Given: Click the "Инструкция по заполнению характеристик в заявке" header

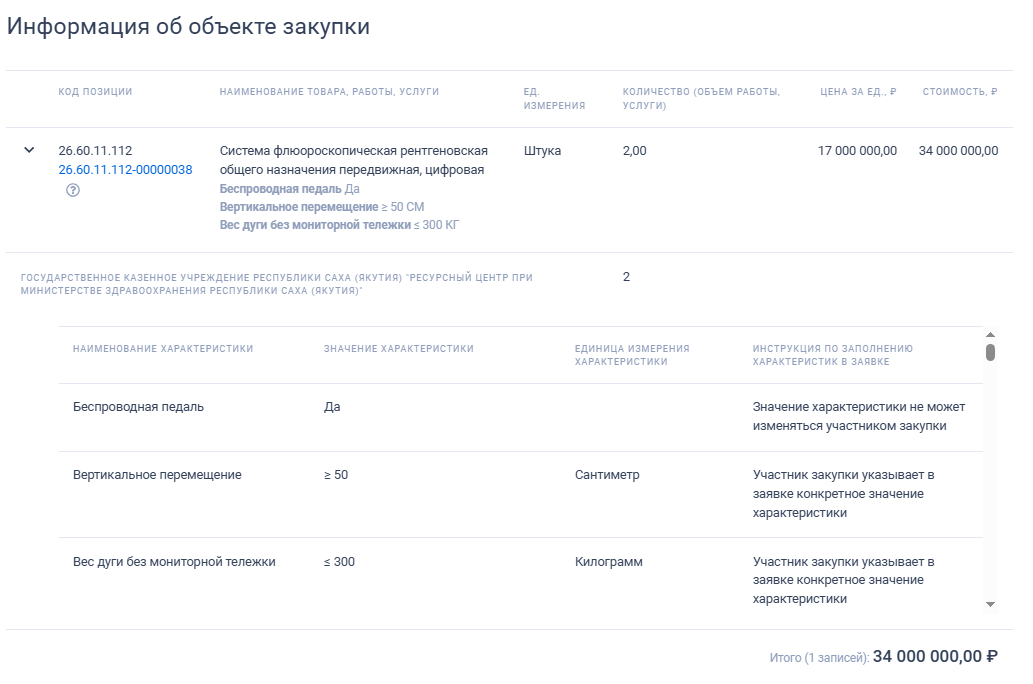Looking at the screenshot, I should (833, 355).
